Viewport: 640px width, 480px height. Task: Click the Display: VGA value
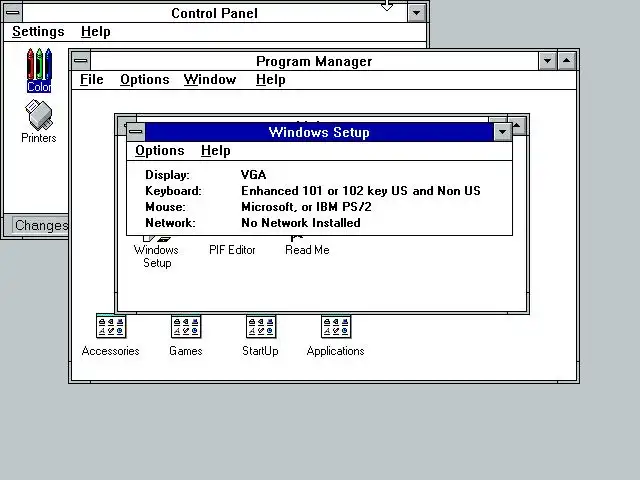click(x=253, y=175)
